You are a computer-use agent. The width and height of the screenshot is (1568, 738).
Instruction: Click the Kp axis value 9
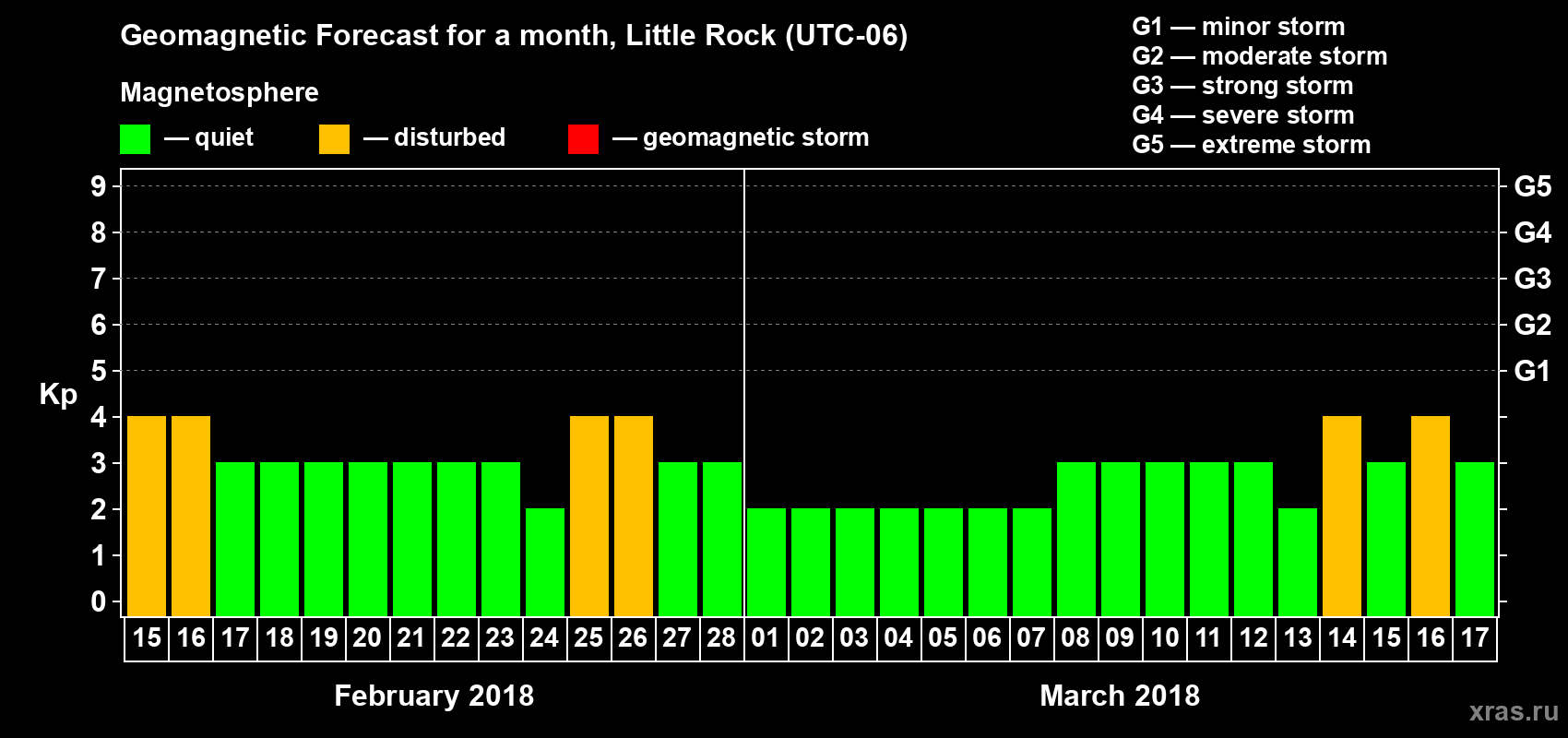click(x=99, y=186)
